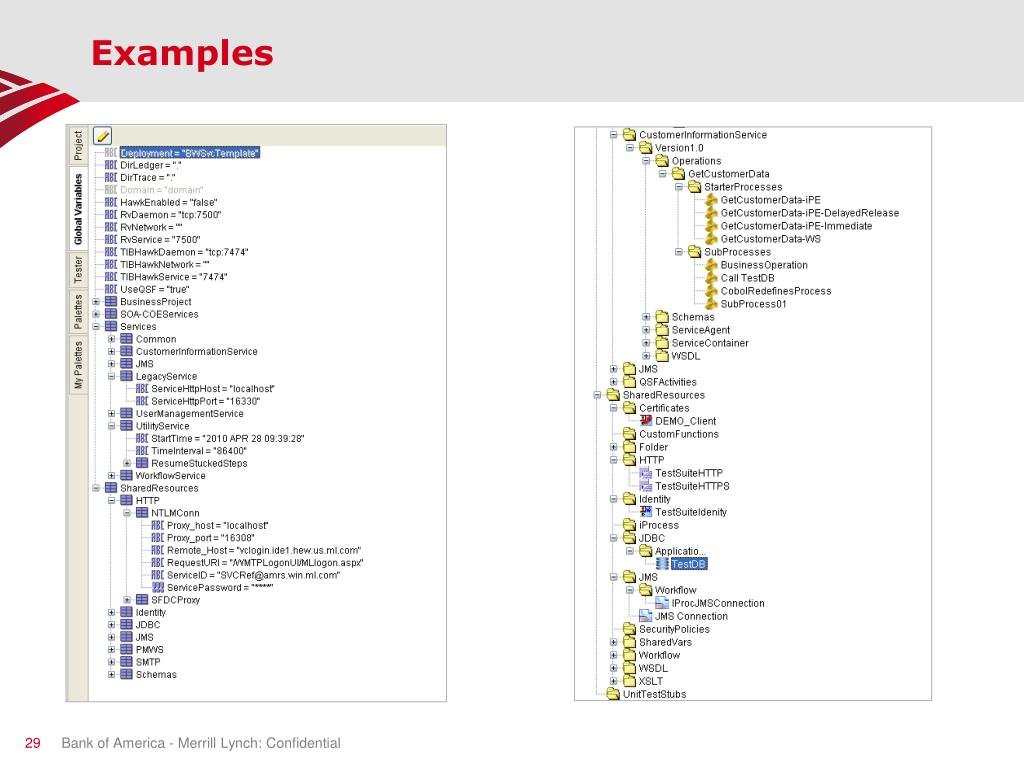Expand the SOA-COEServices group

click(x=96, y=314)
